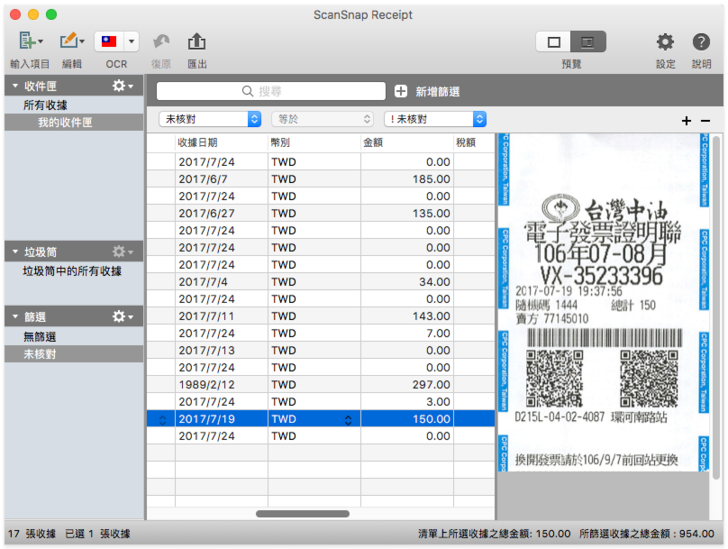Image resolution: width=728 pixels, height=549 pixels.
Task: Select 我的收件匣 in sidebar
Action: tap(65, 122)
